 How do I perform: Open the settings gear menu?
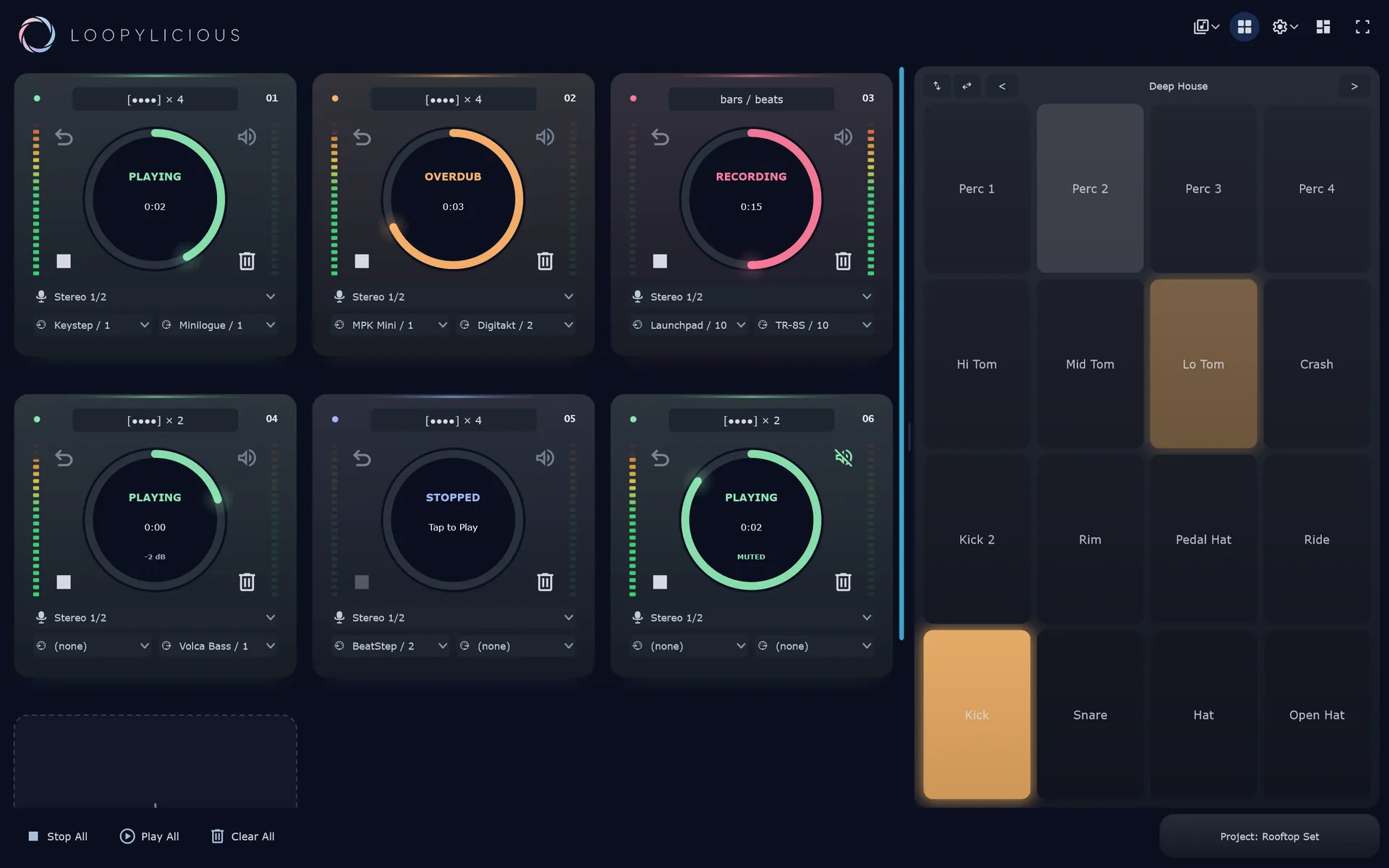click(1285, 27)
